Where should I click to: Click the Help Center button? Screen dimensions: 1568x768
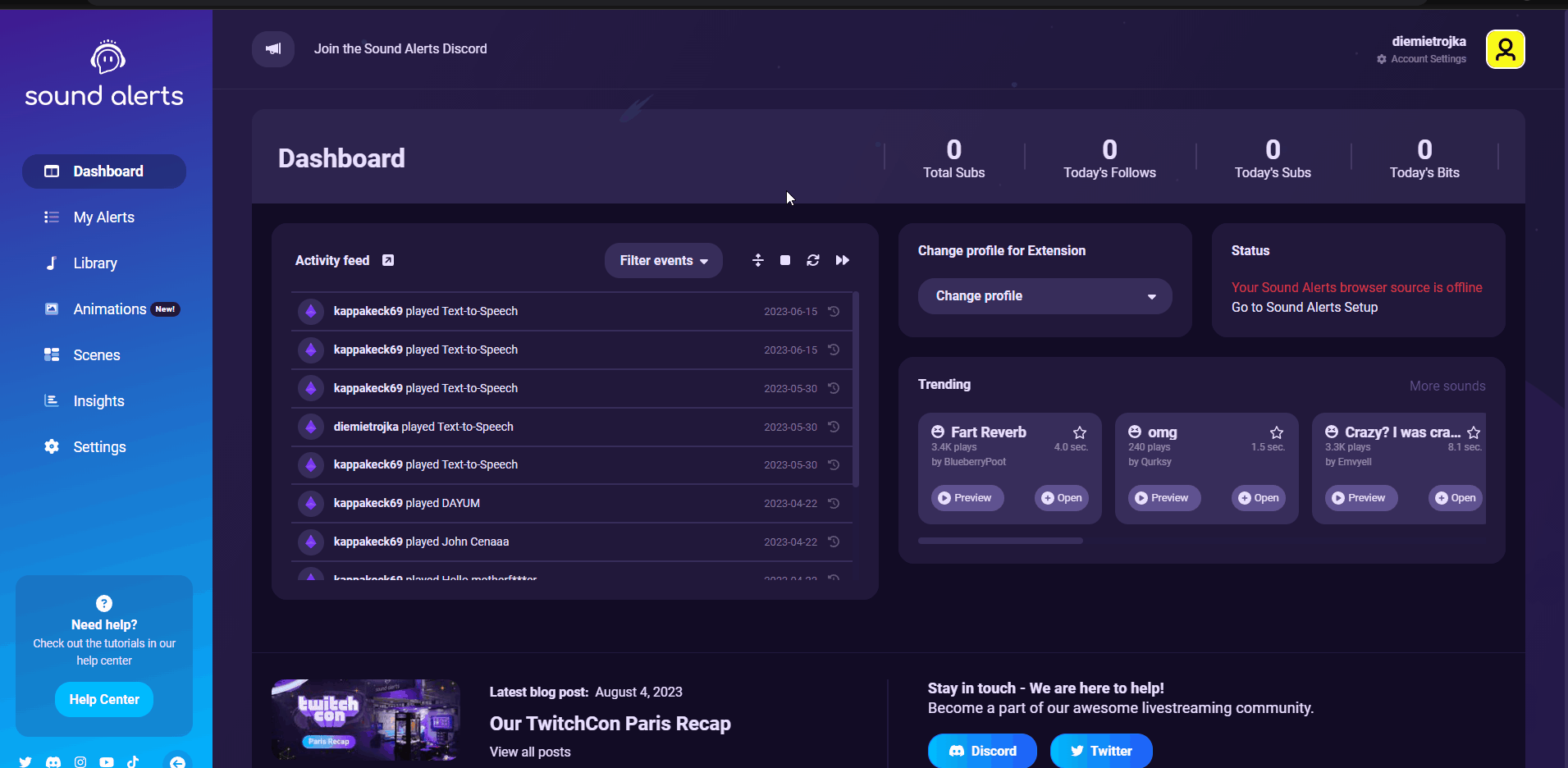(104, 700)
